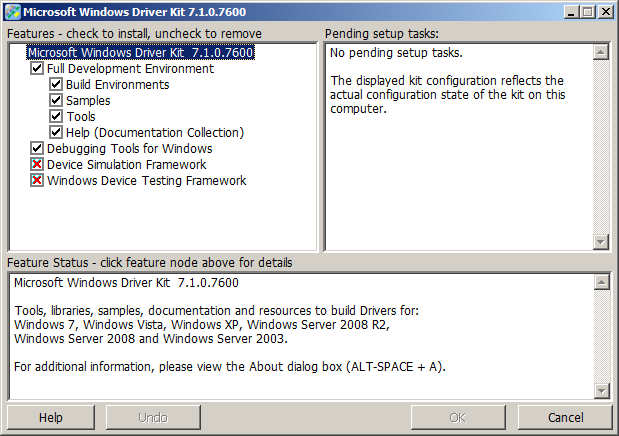Click the OK button
Viewport: 619px width, 436px height.
(x=458, y=417)
